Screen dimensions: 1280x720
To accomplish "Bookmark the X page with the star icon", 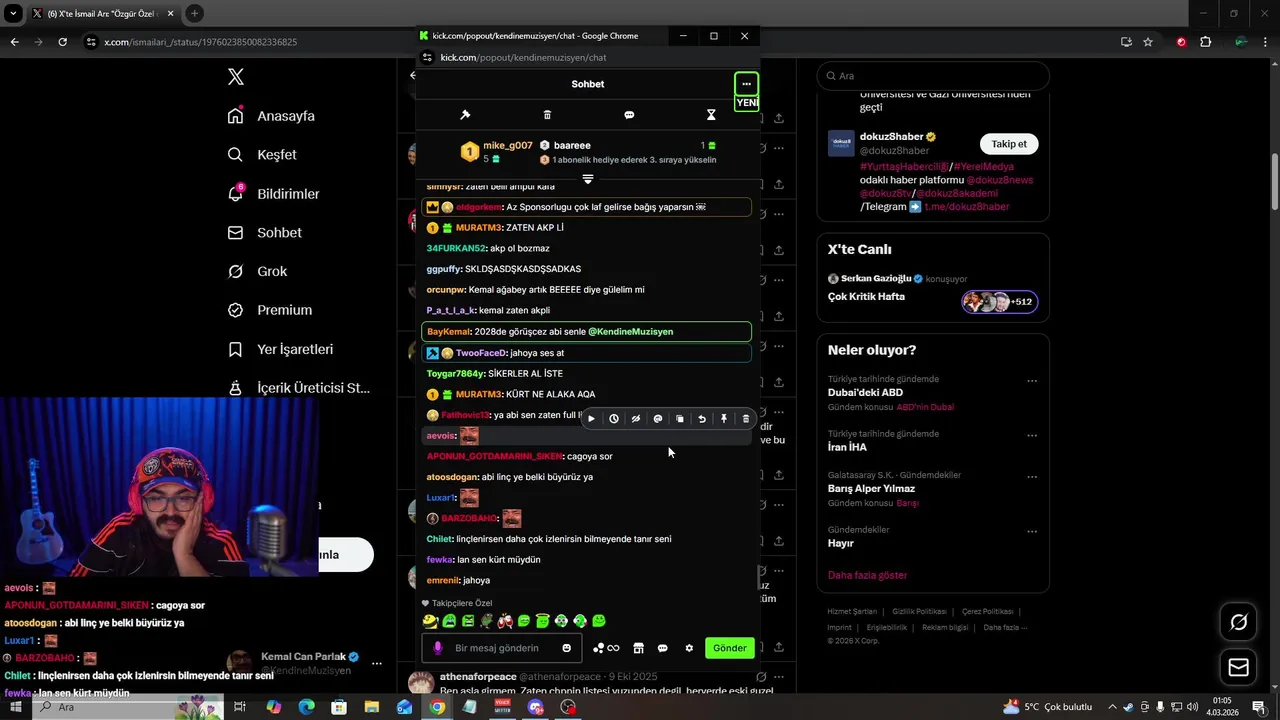I will (1148, 42).
